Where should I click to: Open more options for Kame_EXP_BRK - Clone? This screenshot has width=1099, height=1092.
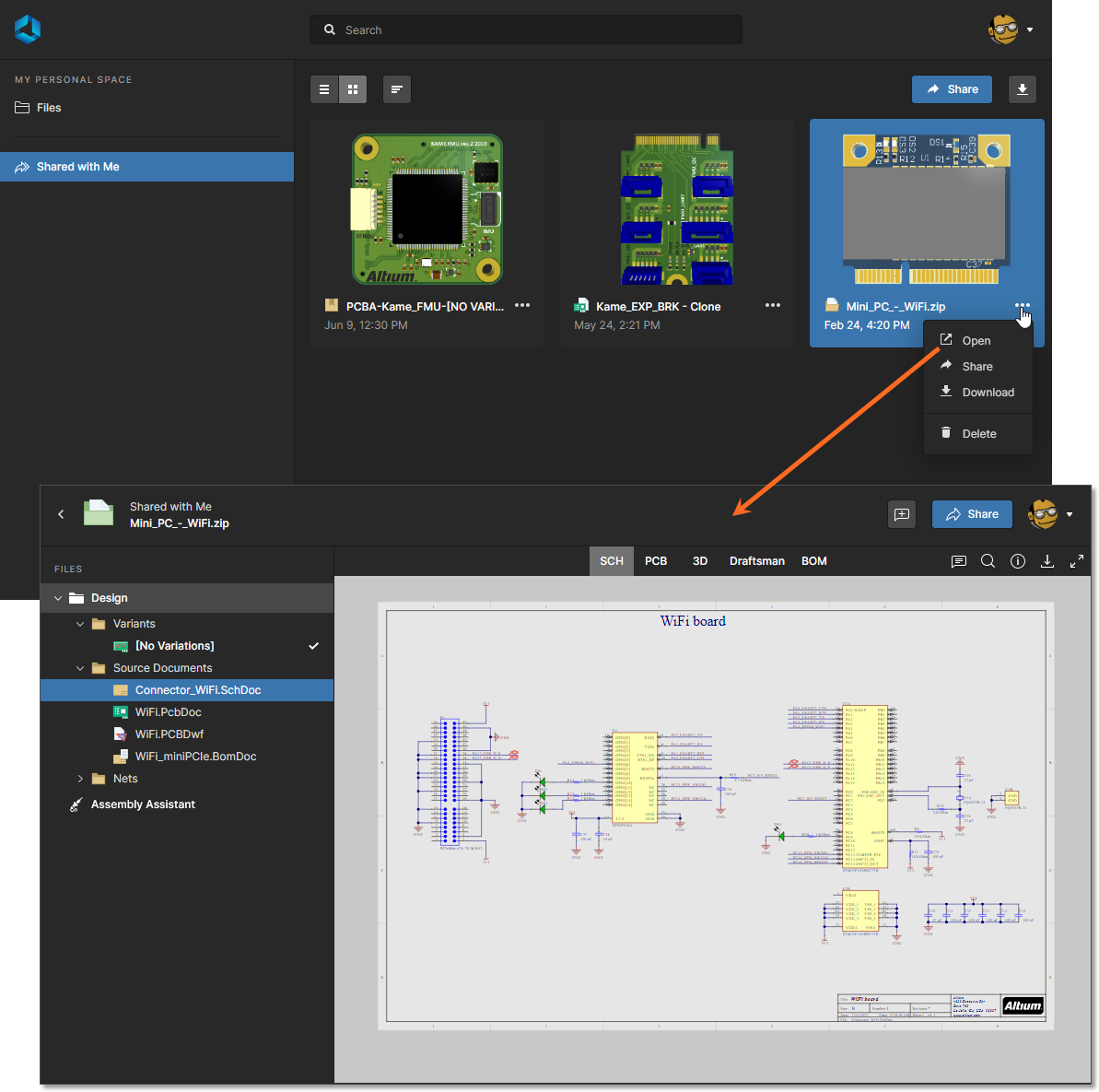click(x=772, y=305)
